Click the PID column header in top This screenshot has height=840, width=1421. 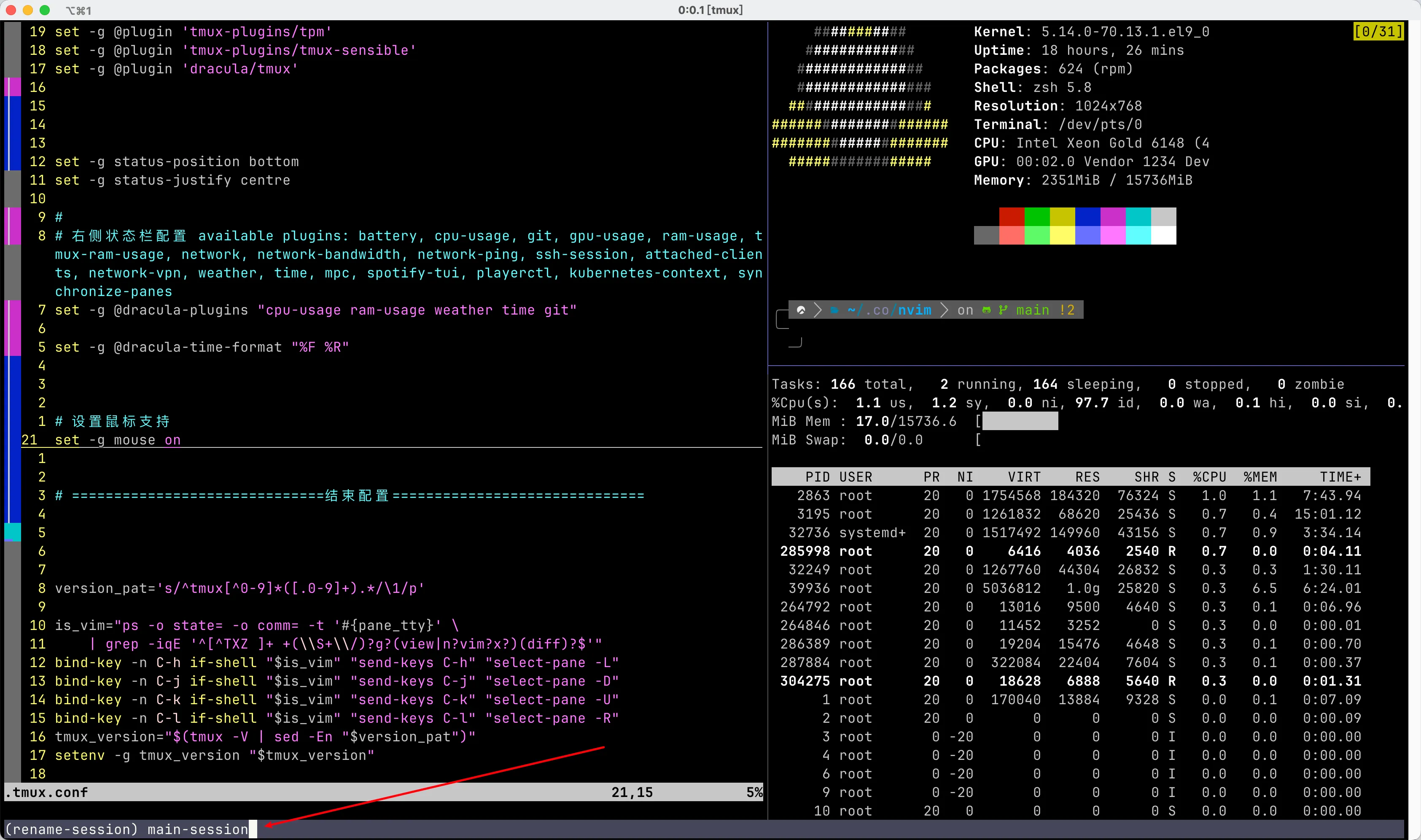818,477
